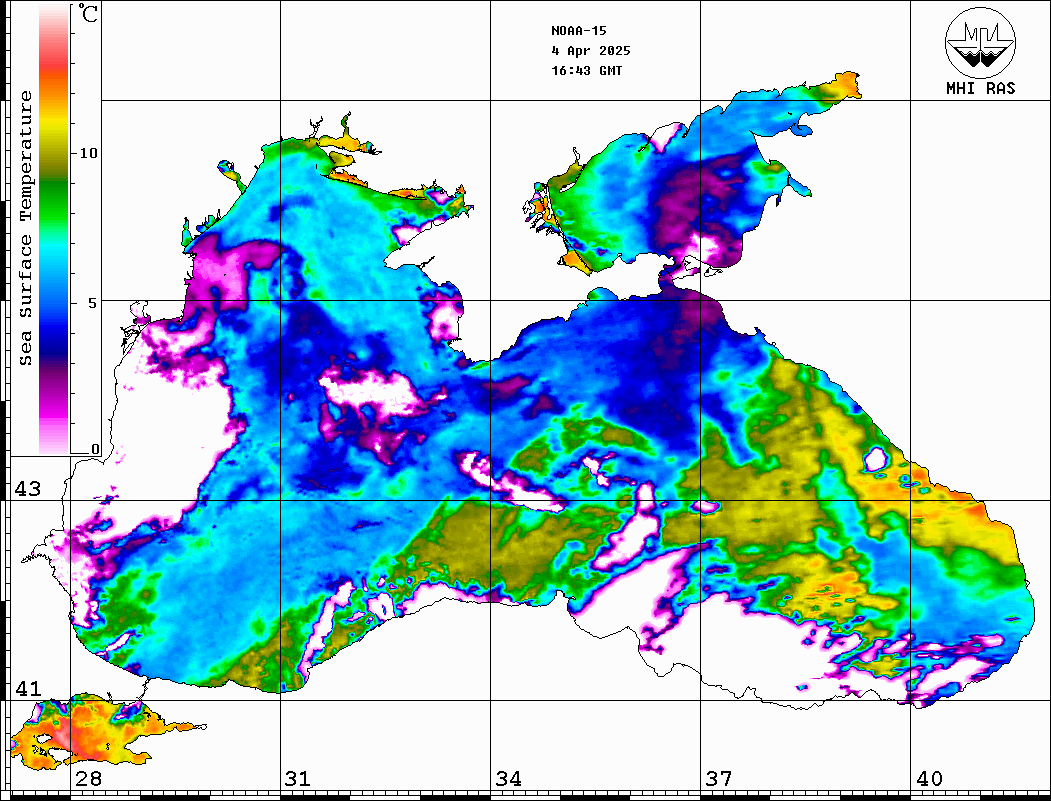Click longitude label 34
1051x801 pixels.
[x=508, y=779]
